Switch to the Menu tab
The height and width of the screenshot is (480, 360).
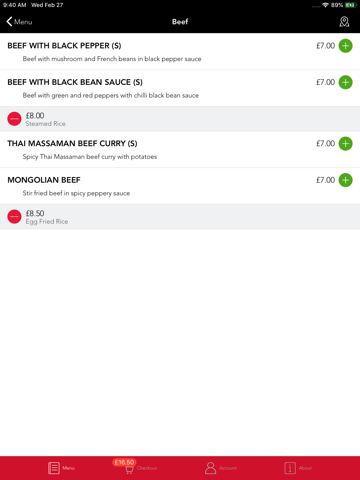click(x=61, y=468)
